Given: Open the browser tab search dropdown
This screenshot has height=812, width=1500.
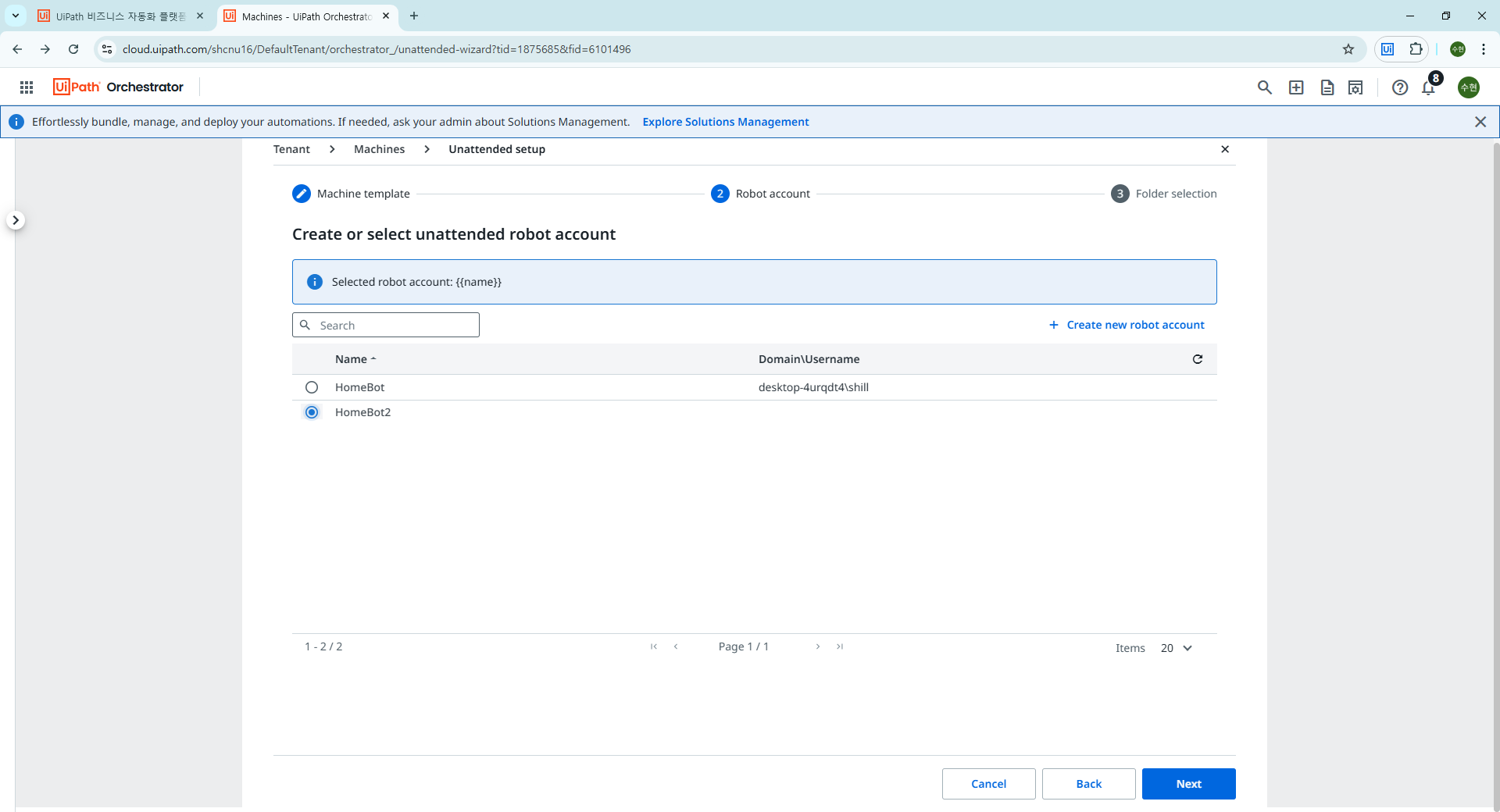Looking at the screenshot, I should point(16,16).
